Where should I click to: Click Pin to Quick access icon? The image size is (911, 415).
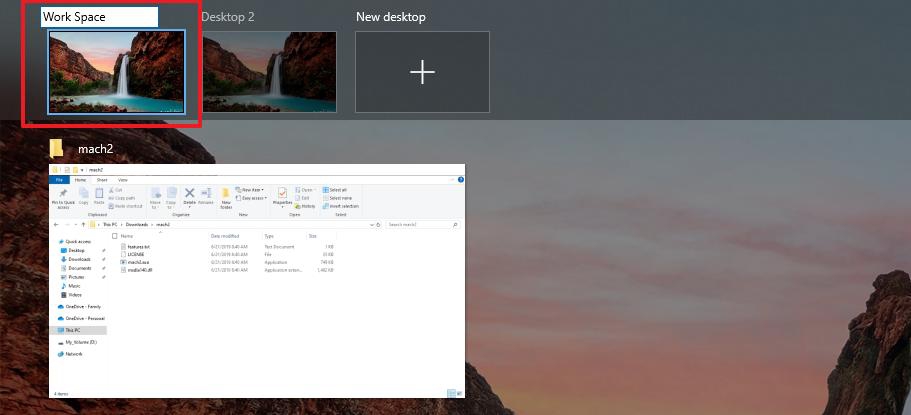tap(63, 195)
